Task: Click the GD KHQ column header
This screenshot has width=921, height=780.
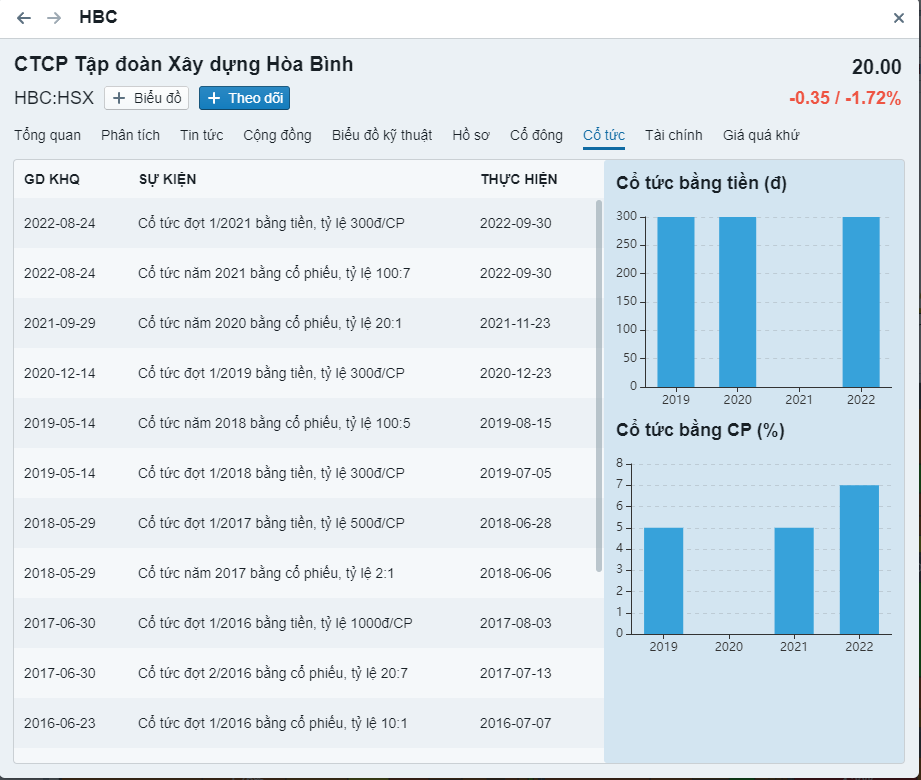Action: coord(52,180)
